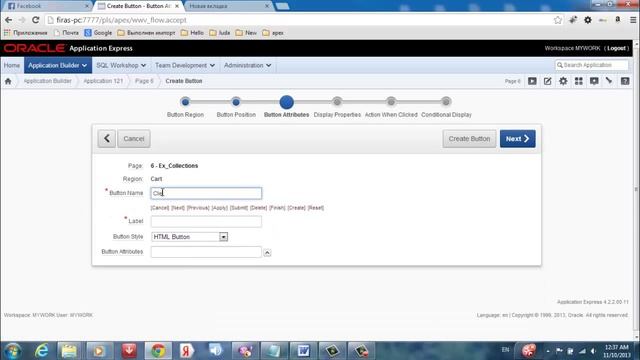Open the gear utilities icon below search
This screenshot has width=640, height=360.
(x=563, y=81)
